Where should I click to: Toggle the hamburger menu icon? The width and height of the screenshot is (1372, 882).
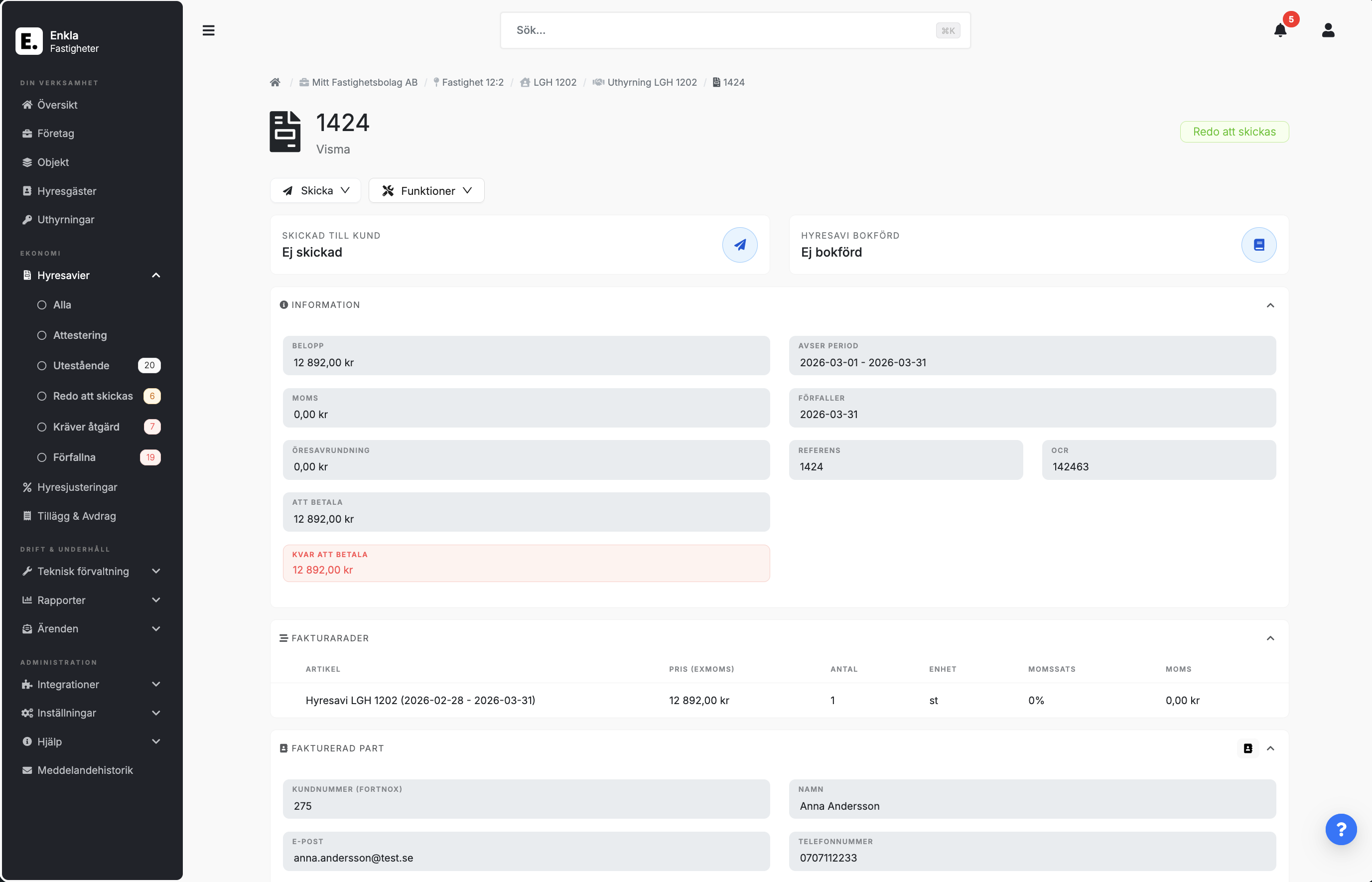pos(208,30)
